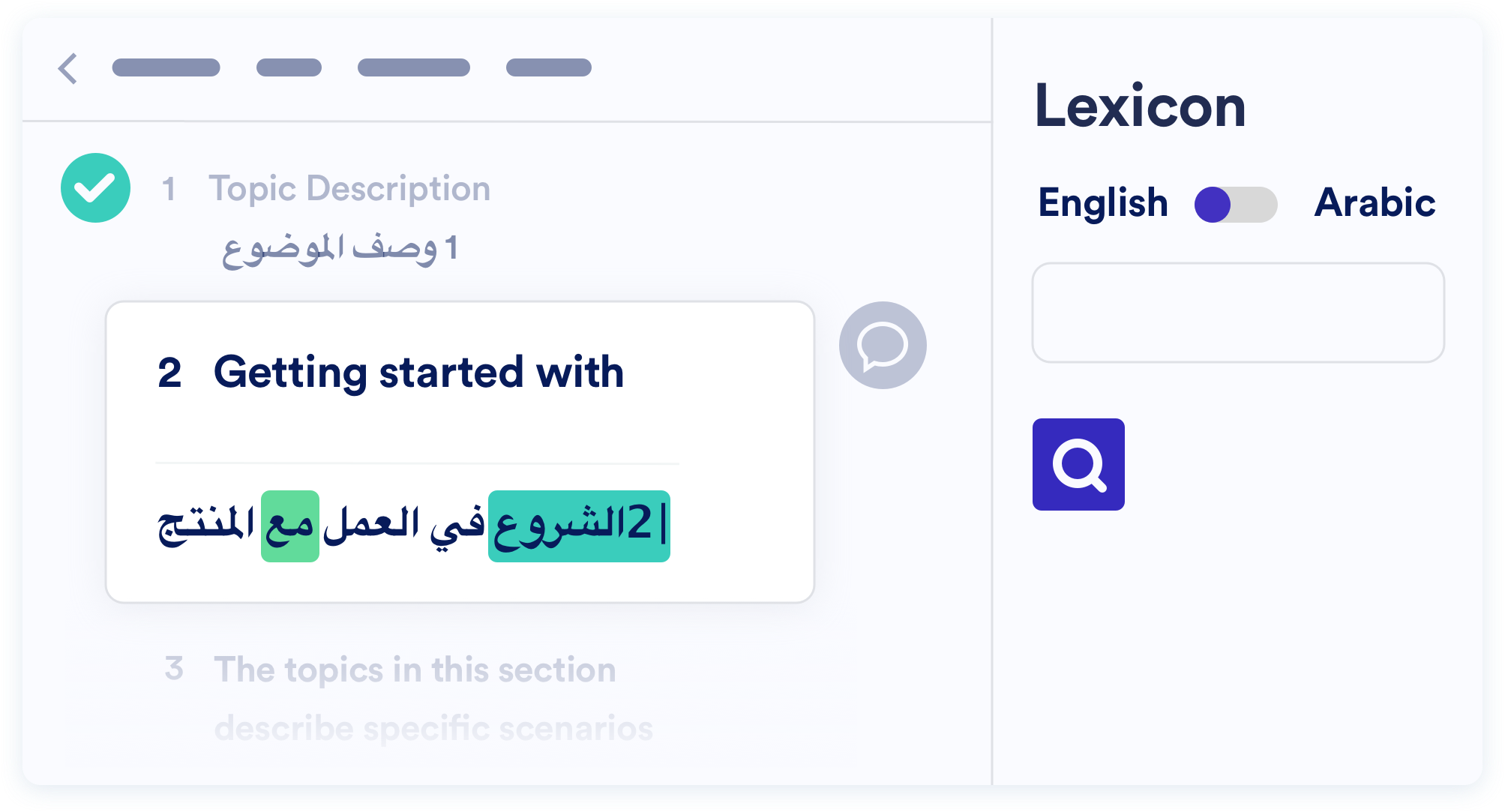The height and width of the screenshot is (812, 1505).
Task: Click the Lexicon panel heading
Action: 1140,106
